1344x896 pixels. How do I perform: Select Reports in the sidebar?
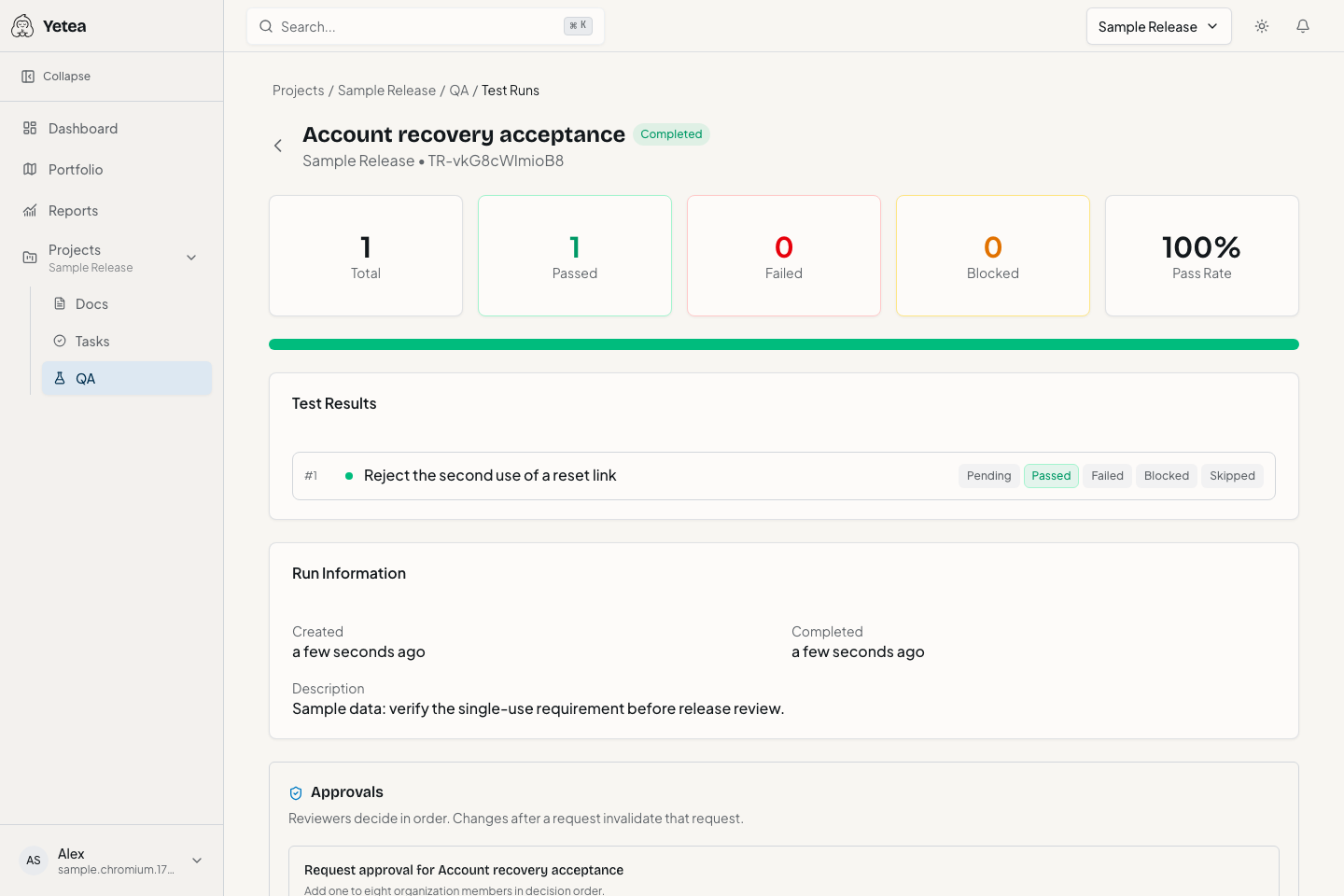pos(112,210)
